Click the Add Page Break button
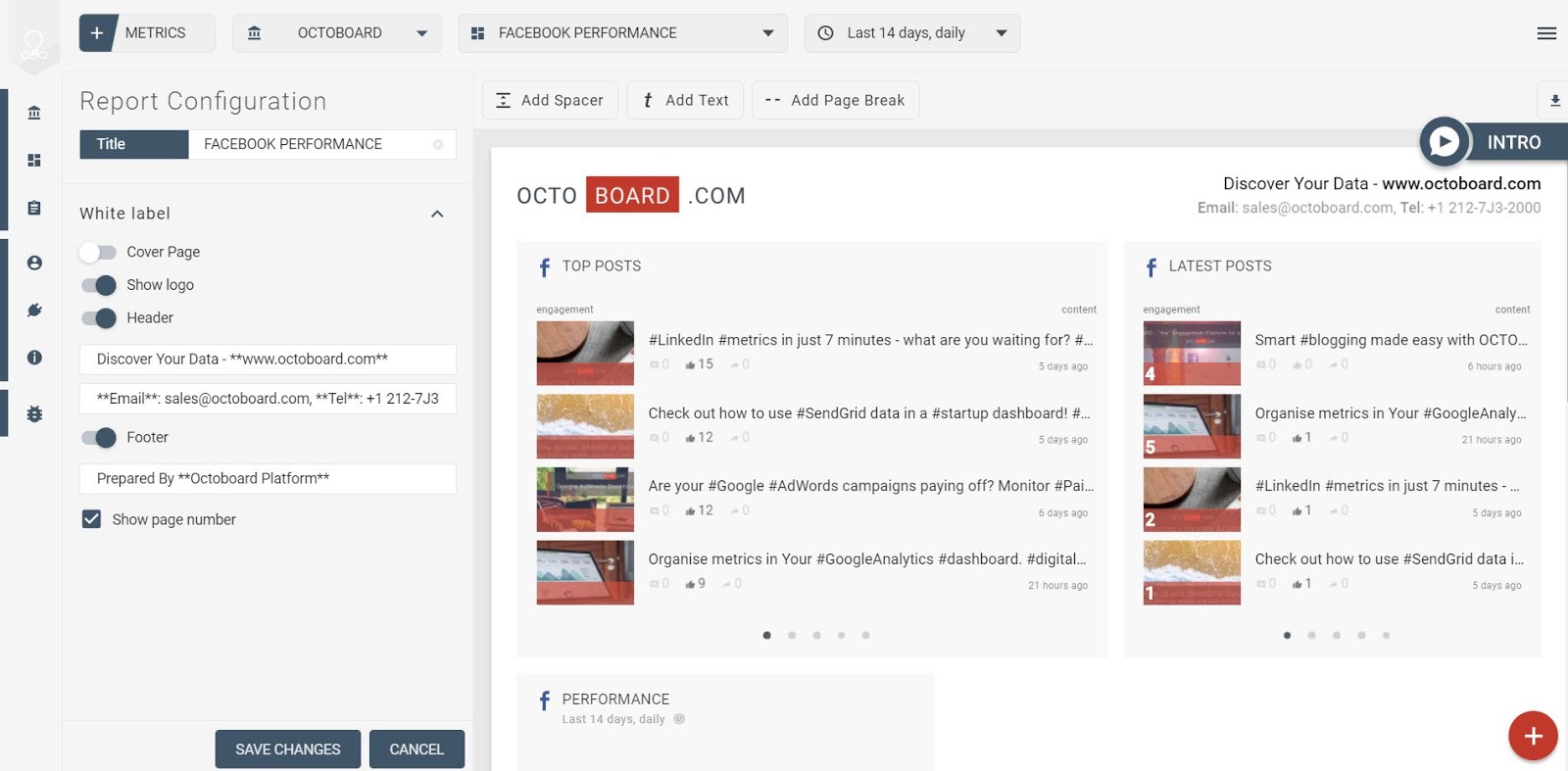The image size is (1568, 771). point(836,100)
